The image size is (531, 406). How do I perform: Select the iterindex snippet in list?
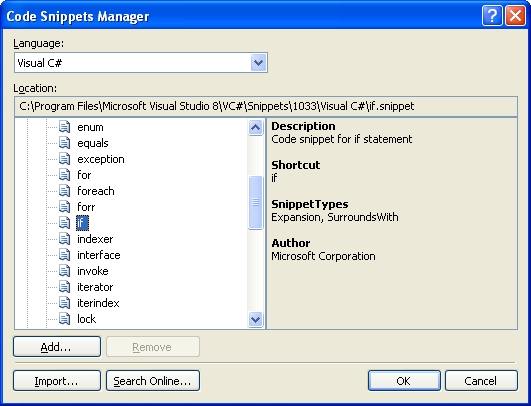98,303
